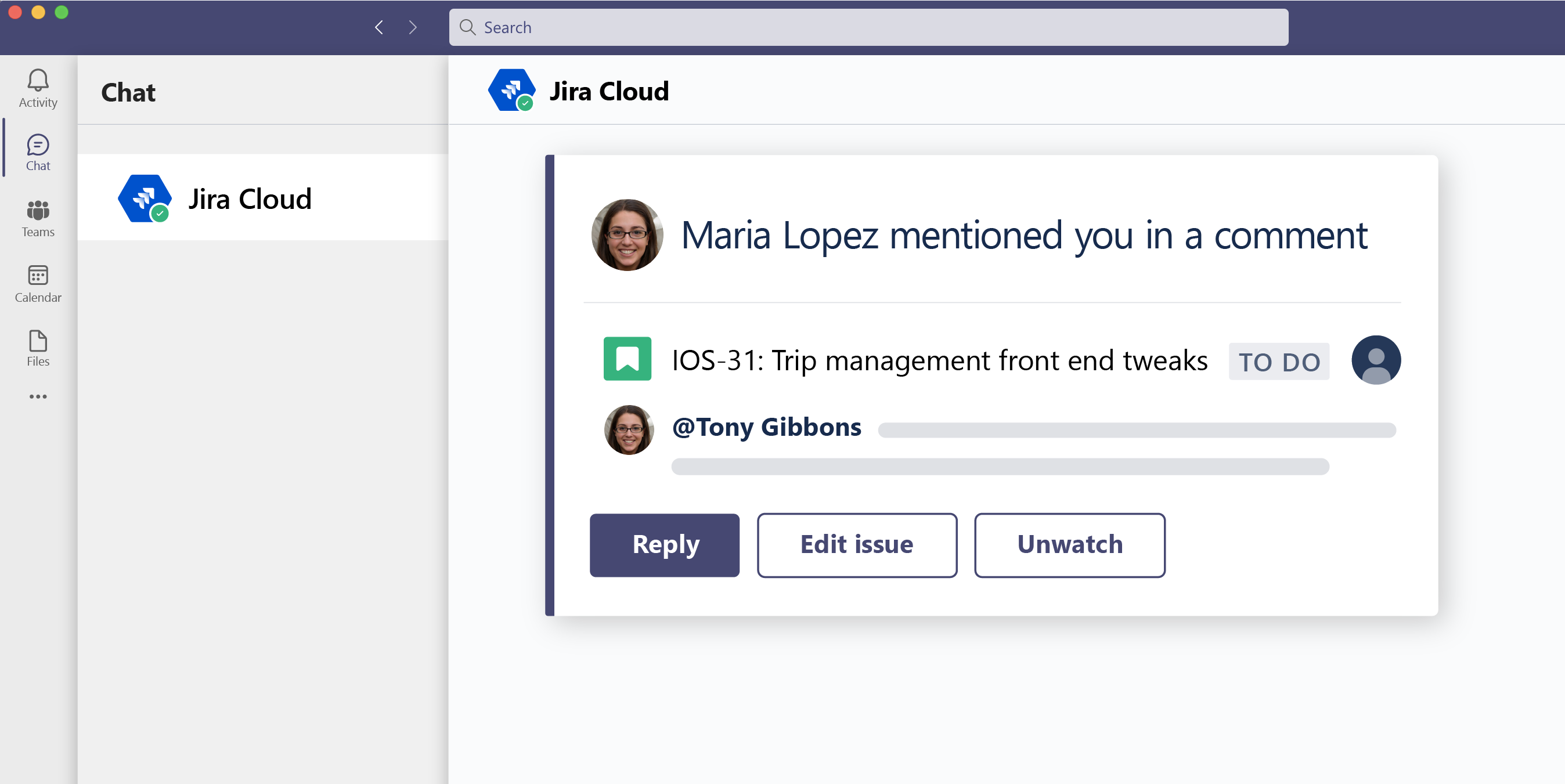Click the TO DO status label
The image size is (1565, 784).
coord(1281,360)
